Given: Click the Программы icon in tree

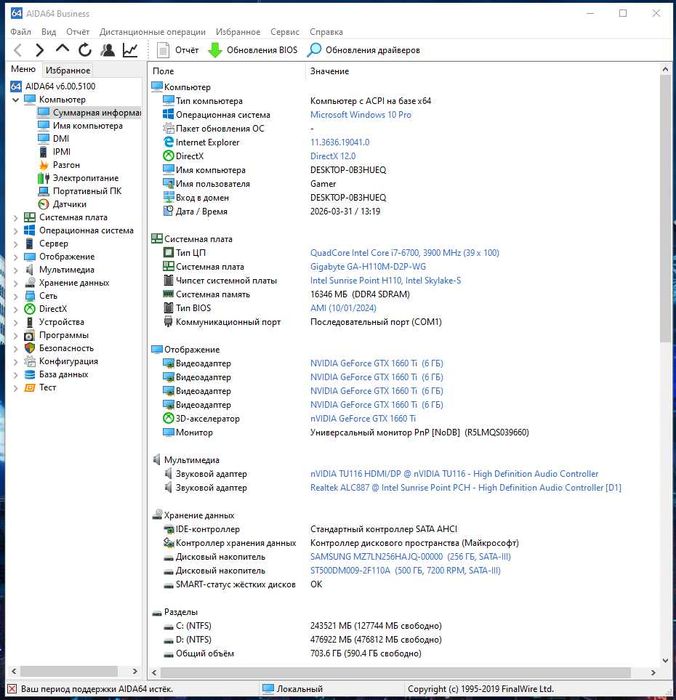Looking at the screenshot, I should pyautogui.click(x=29, y=335).
